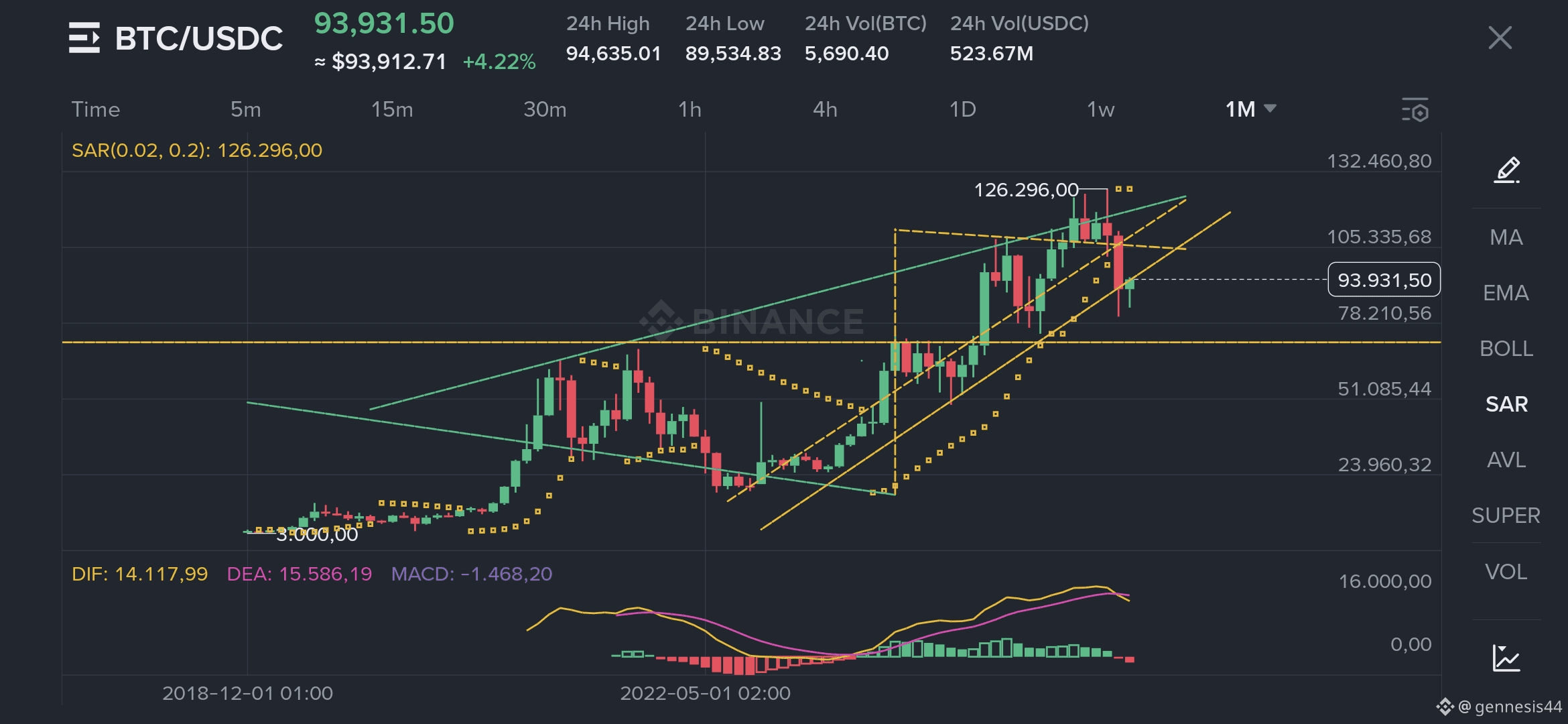The width and height of the screenshot is (1568, 724).
Task: Open chart indicator settings icon
Action: (1415, 110)
